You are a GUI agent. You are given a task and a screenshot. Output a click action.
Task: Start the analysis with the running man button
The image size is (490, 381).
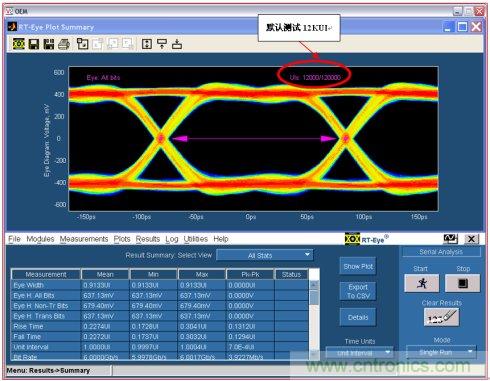[422, 283]
